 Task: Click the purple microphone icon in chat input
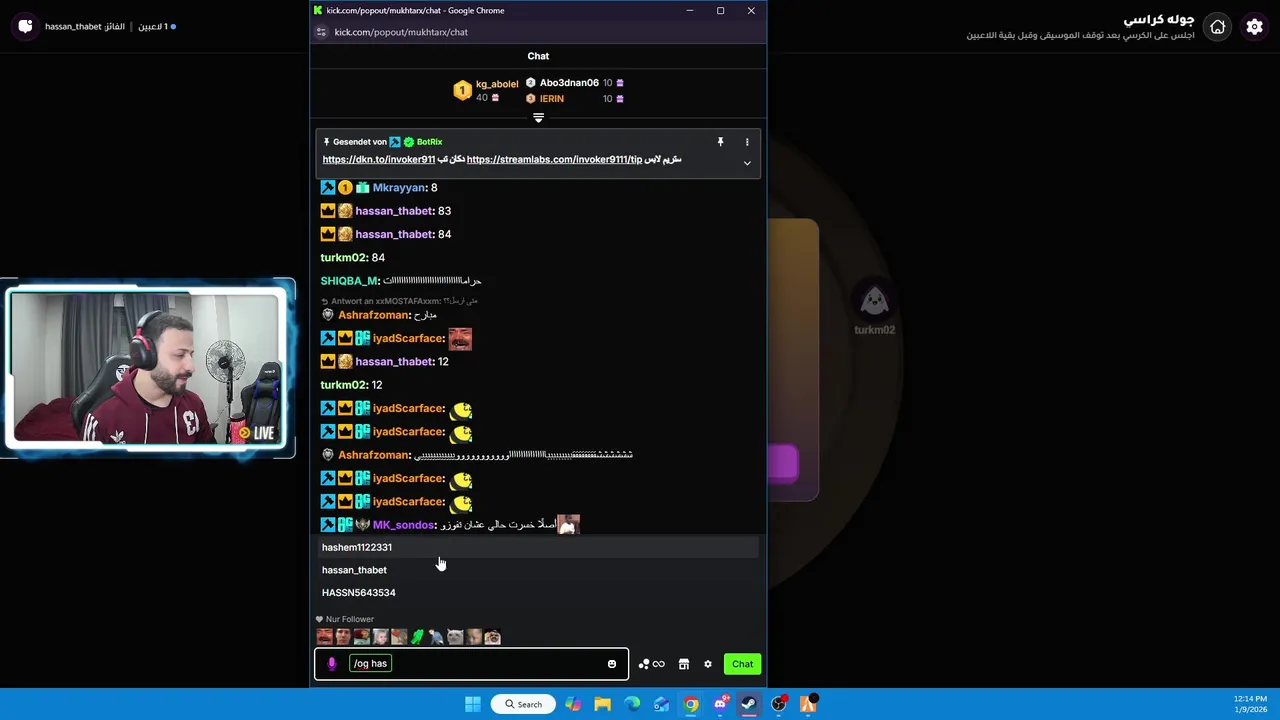pos(332,664)
